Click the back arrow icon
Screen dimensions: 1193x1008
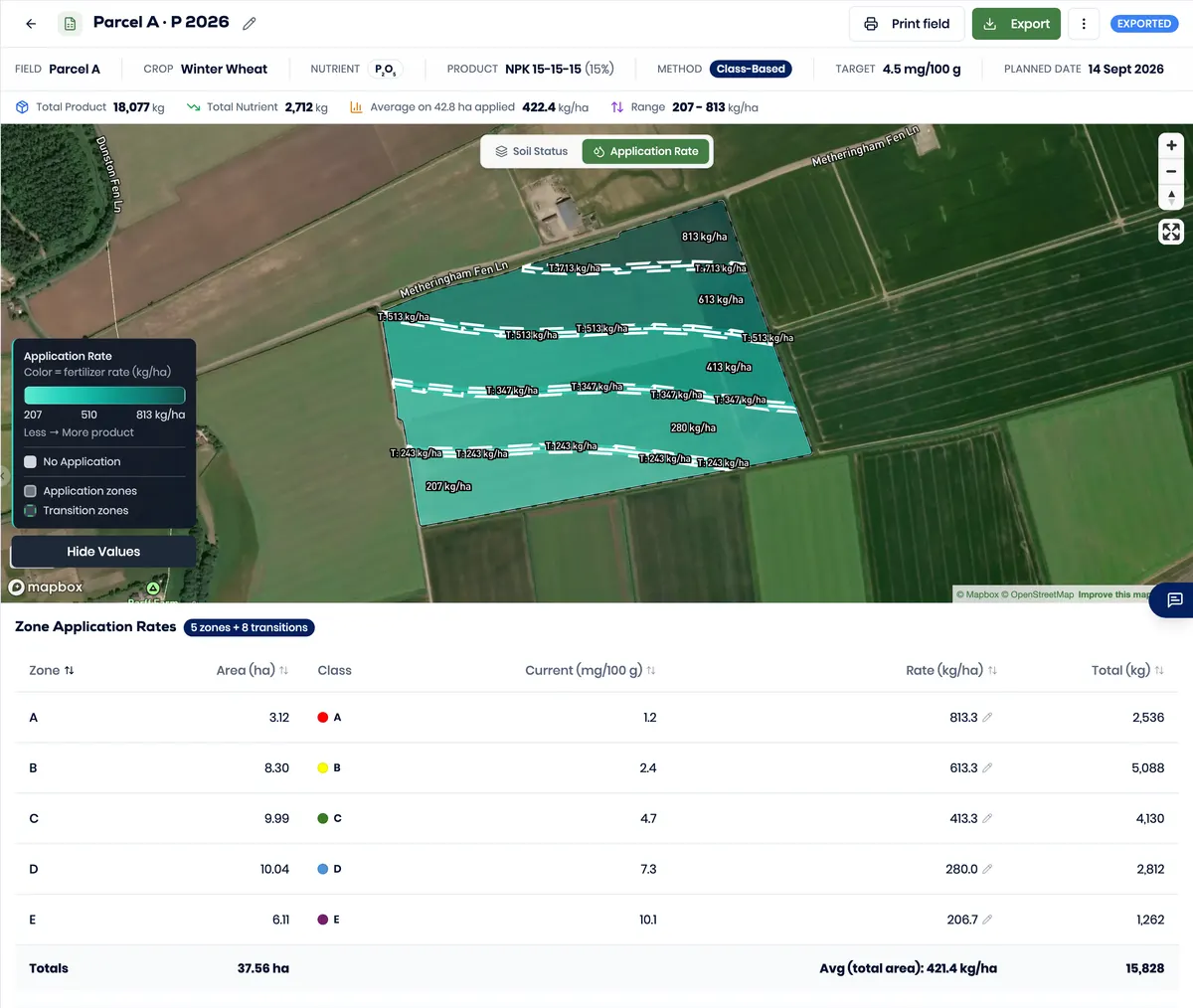pos(31,24)
